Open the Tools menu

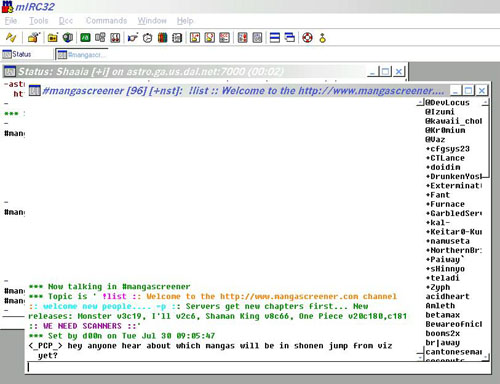[x=39, y=21]
